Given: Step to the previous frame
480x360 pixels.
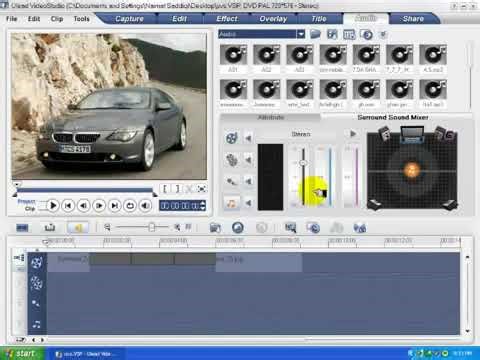Looking at the screenshot, I should [84, 206].
